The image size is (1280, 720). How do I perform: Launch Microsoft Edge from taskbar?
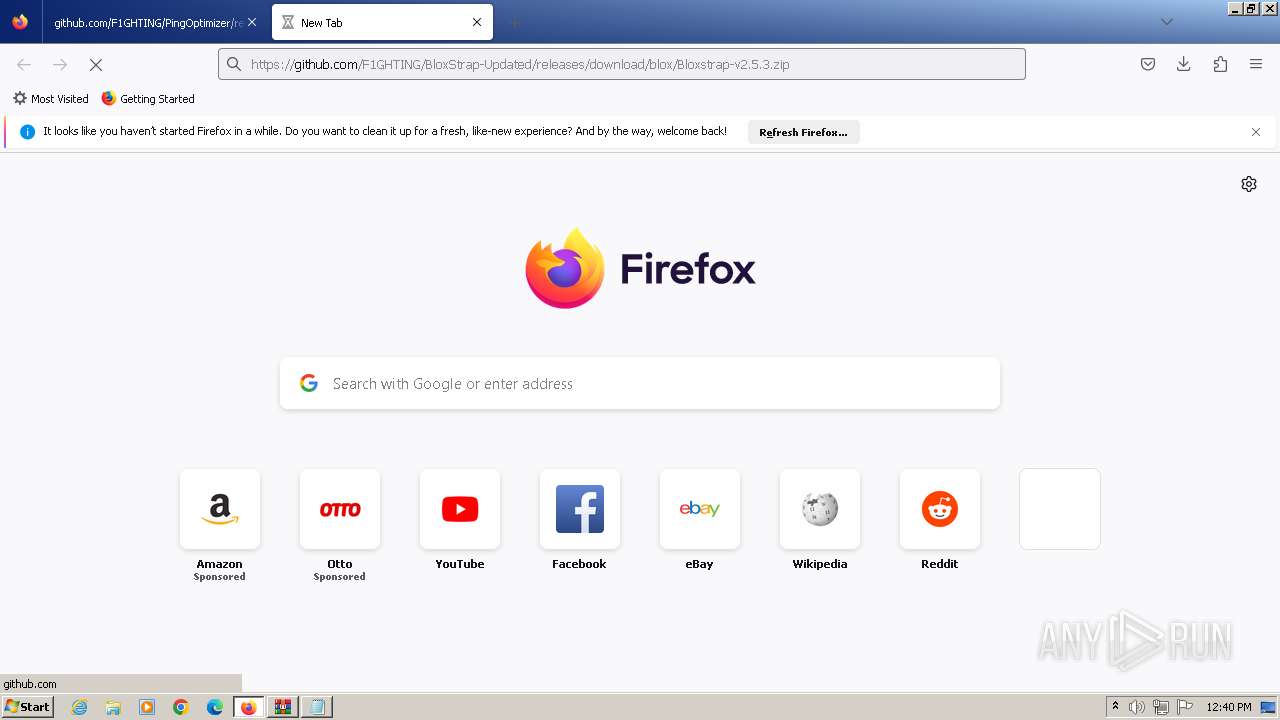(x=215, y=707)
